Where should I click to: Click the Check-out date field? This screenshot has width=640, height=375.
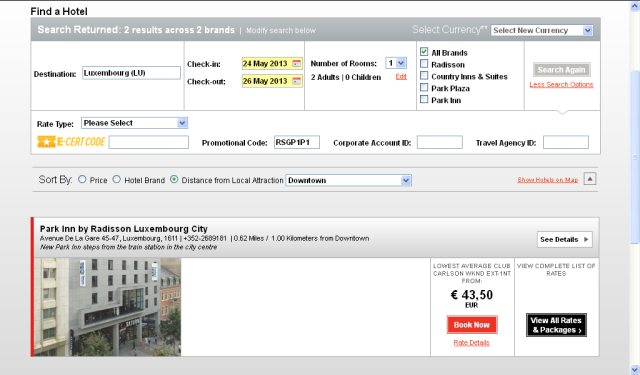coord(272,81)
